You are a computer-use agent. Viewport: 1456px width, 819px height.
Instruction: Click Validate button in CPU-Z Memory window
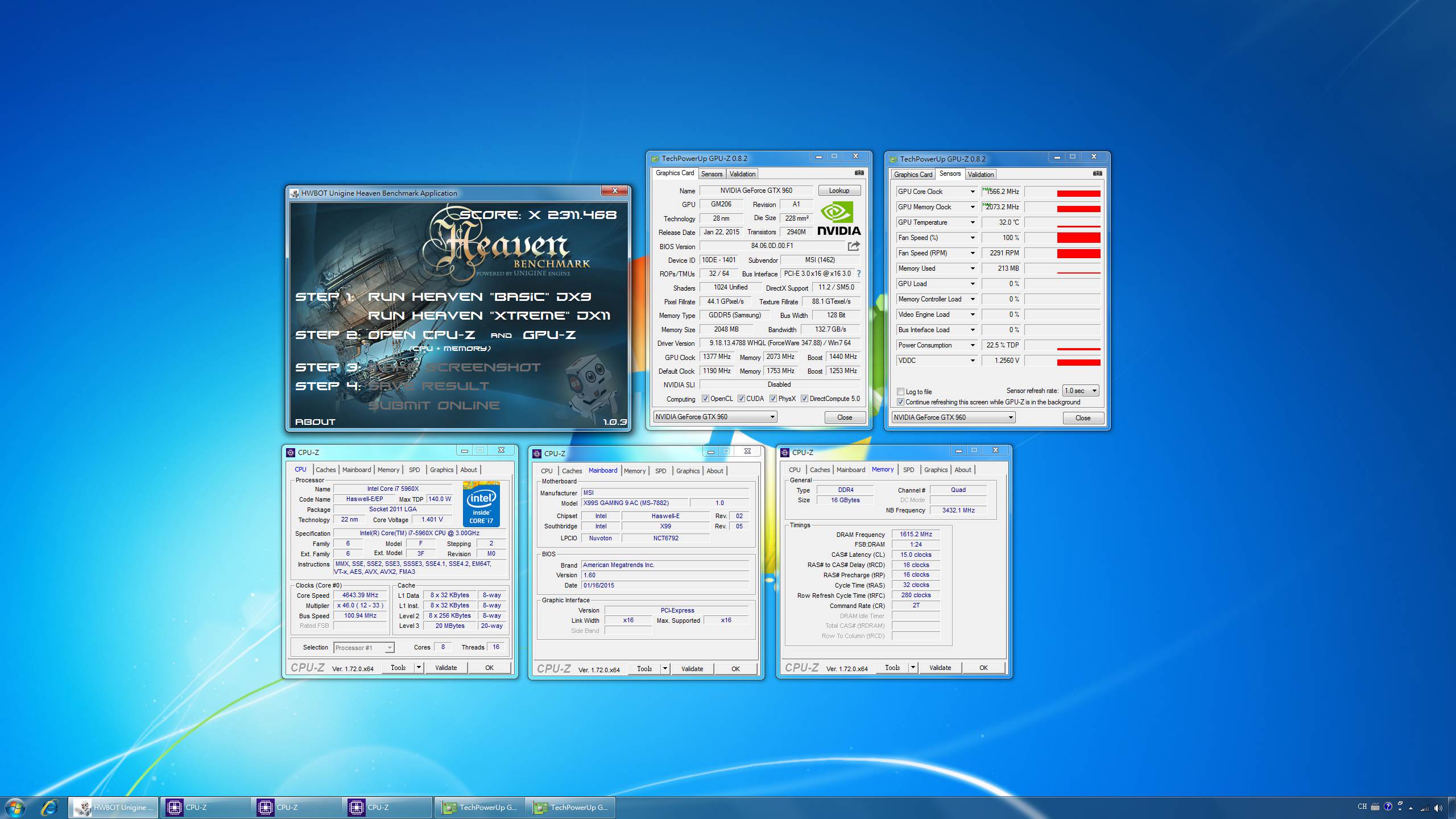click(x=940, y=668)
